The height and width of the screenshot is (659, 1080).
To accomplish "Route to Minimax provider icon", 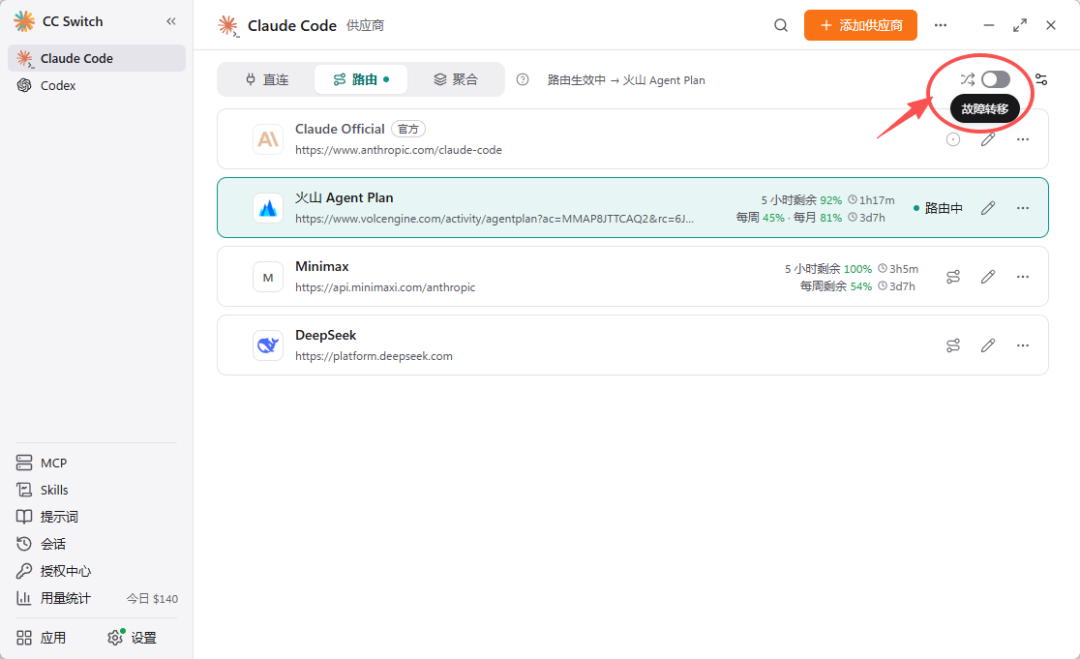I will point(953,277).
